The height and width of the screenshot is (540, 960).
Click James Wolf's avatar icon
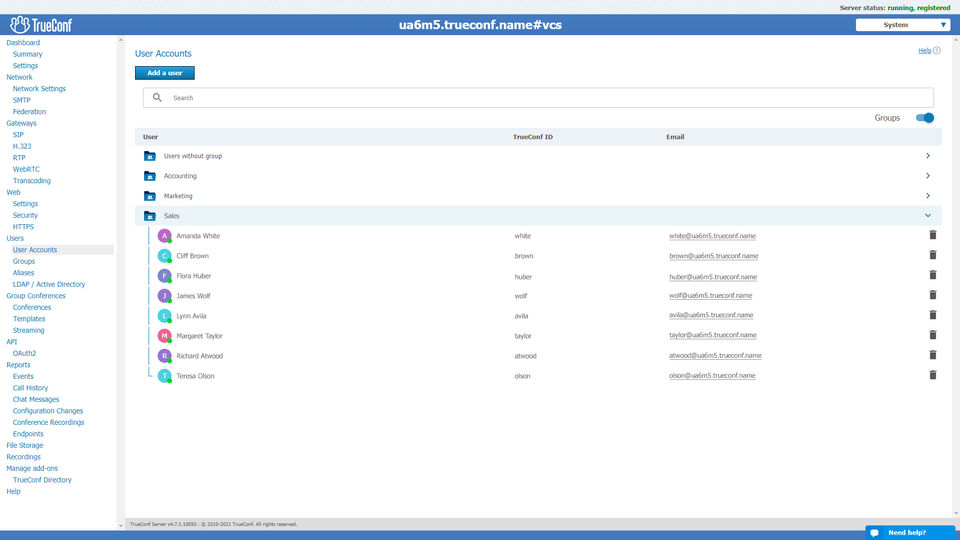click(x=164, y=296)
